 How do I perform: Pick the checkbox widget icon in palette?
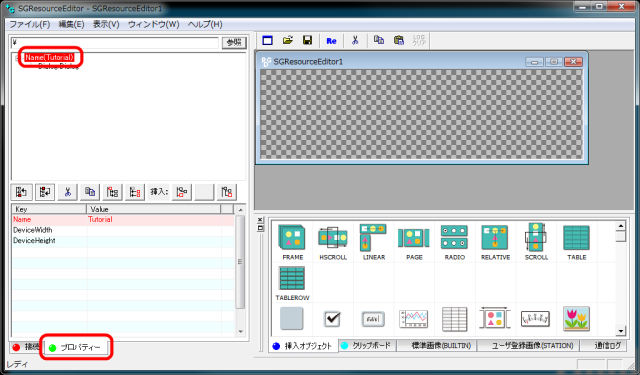pos(332,319)
